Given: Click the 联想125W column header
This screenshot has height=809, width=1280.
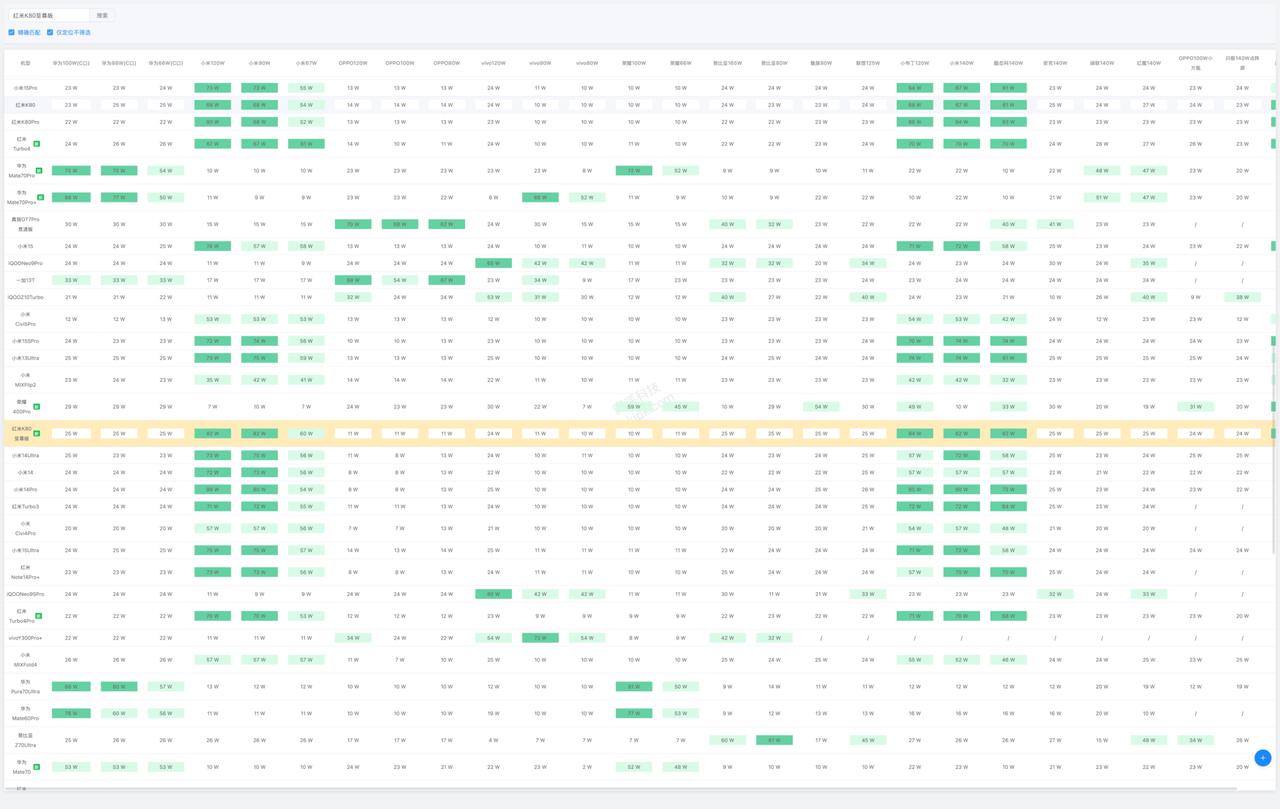Looking at the screenshot, I should (x=868, y=63).
